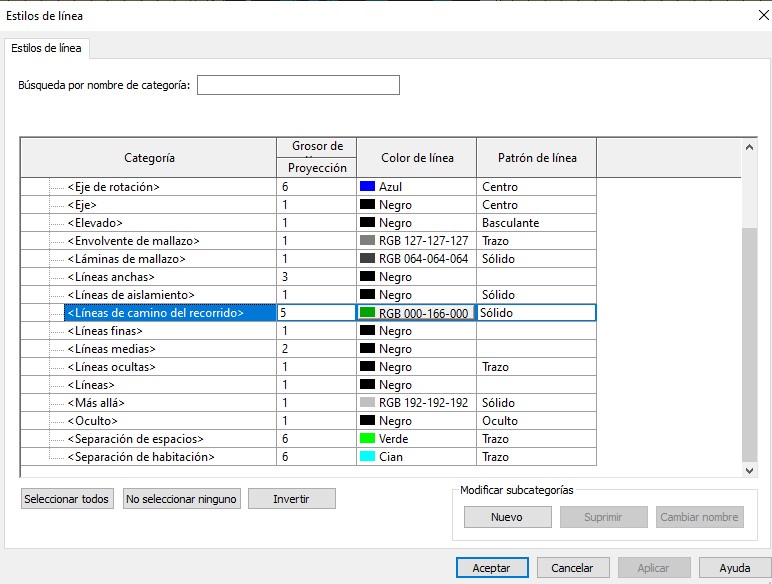Open line weight cell for Líneas anchas

316,277
